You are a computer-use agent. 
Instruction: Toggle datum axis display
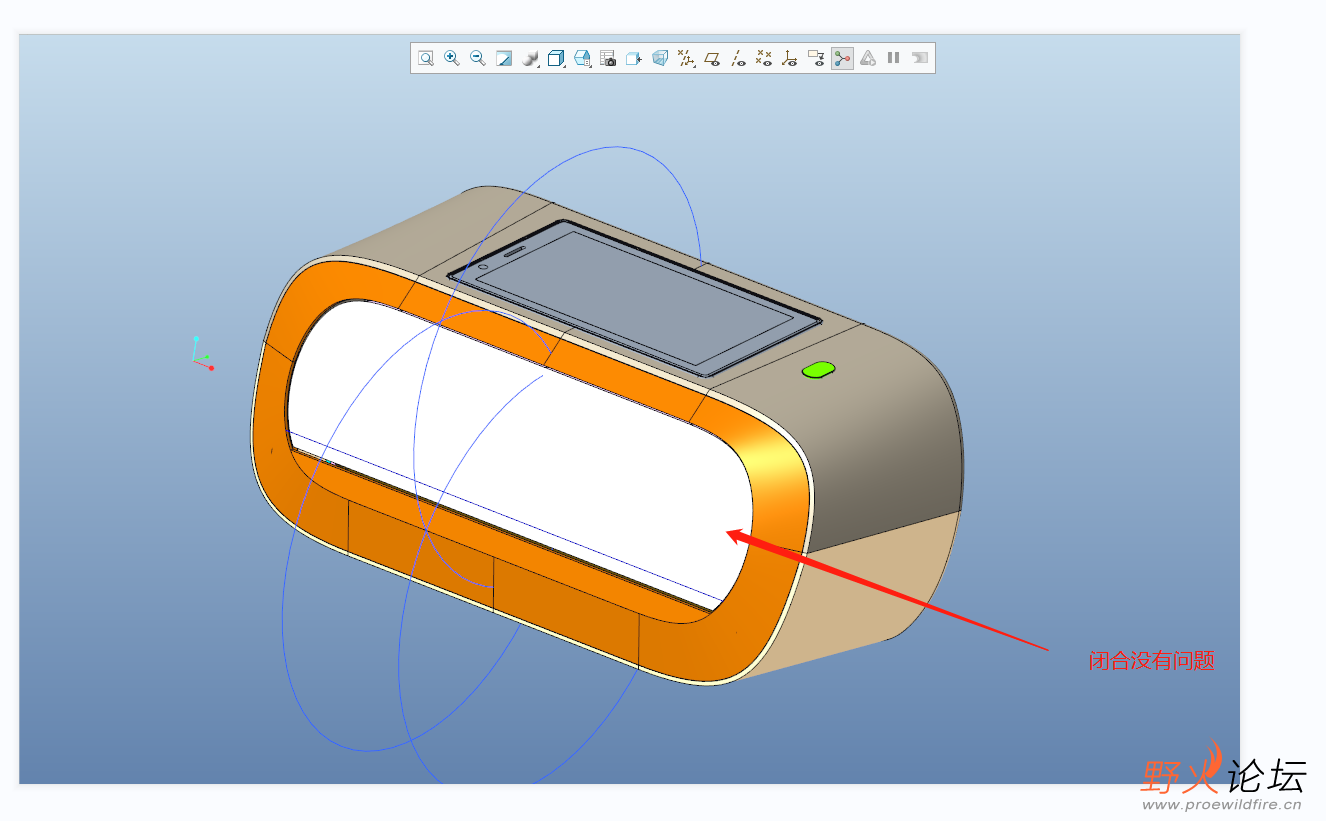tap(738, 58)
